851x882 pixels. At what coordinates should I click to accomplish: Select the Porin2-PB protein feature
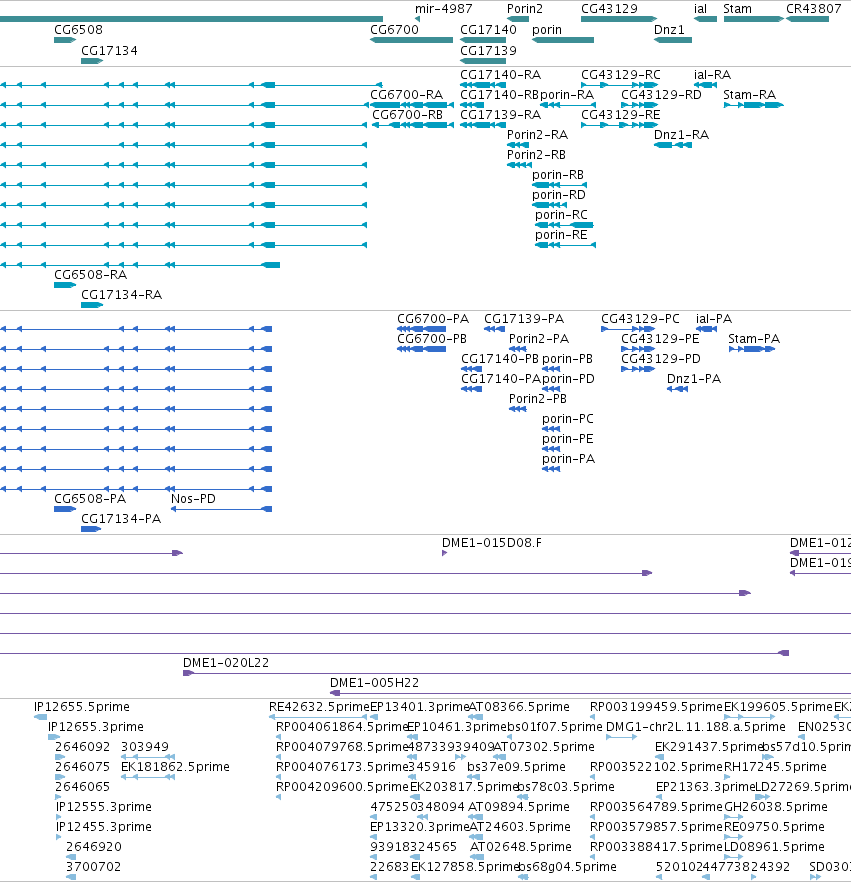(538, 399)
